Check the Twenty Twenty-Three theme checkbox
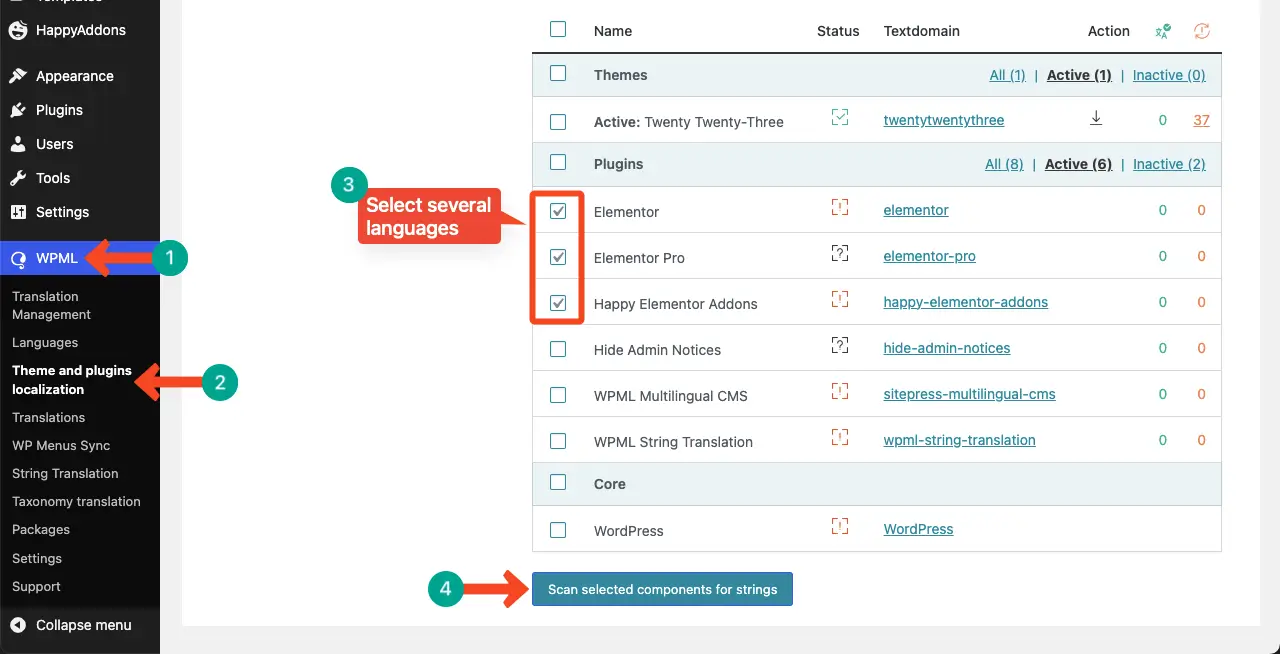1280x654 pixels. pos(558,122)
